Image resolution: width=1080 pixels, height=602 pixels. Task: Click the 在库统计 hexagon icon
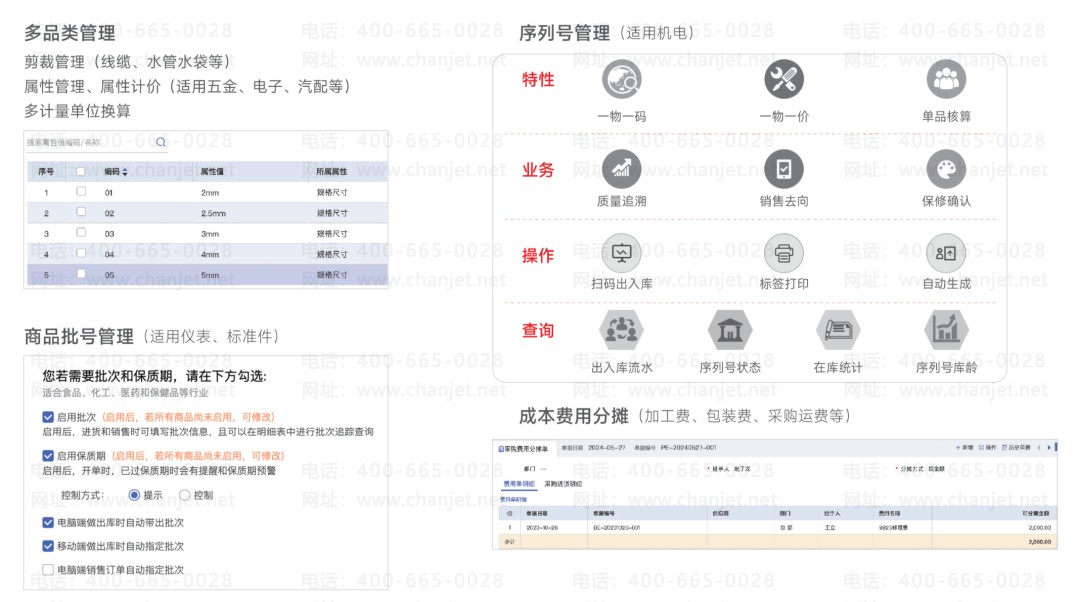838,331
